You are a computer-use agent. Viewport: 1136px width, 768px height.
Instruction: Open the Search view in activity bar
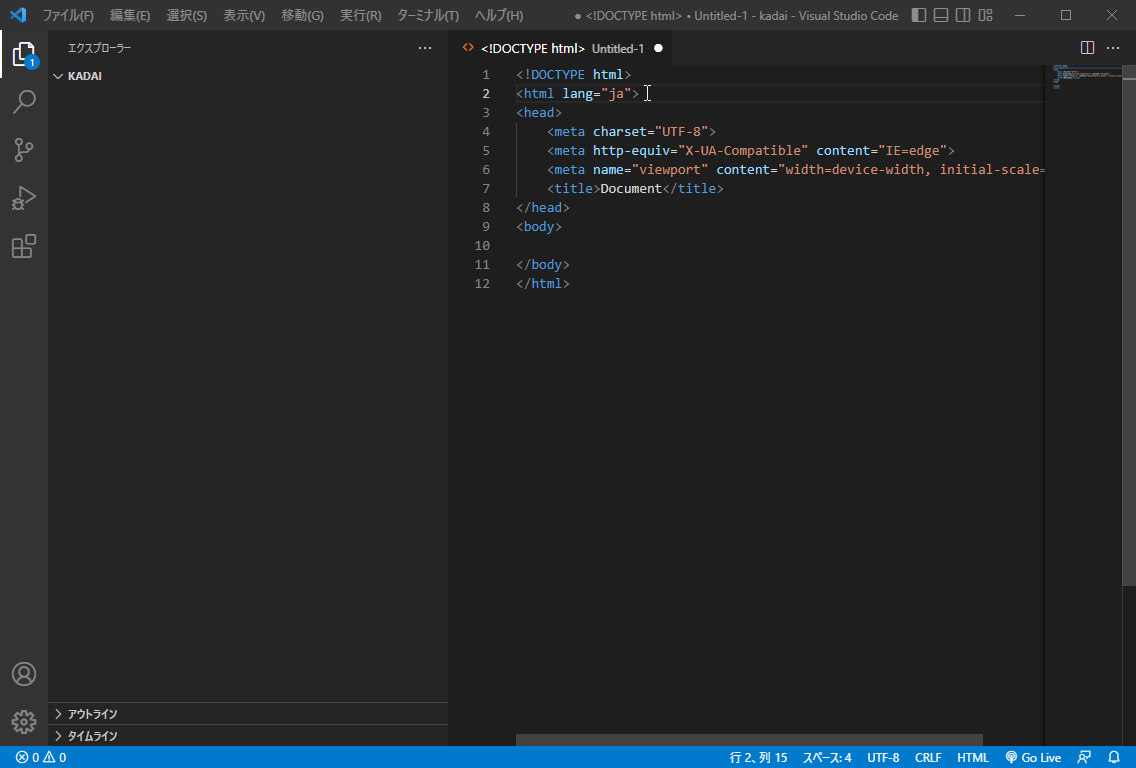(x=24, y=101)
